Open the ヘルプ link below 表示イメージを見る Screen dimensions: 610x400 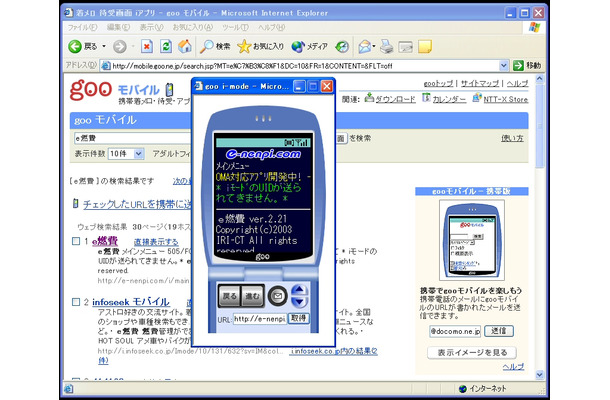point(513,367)
